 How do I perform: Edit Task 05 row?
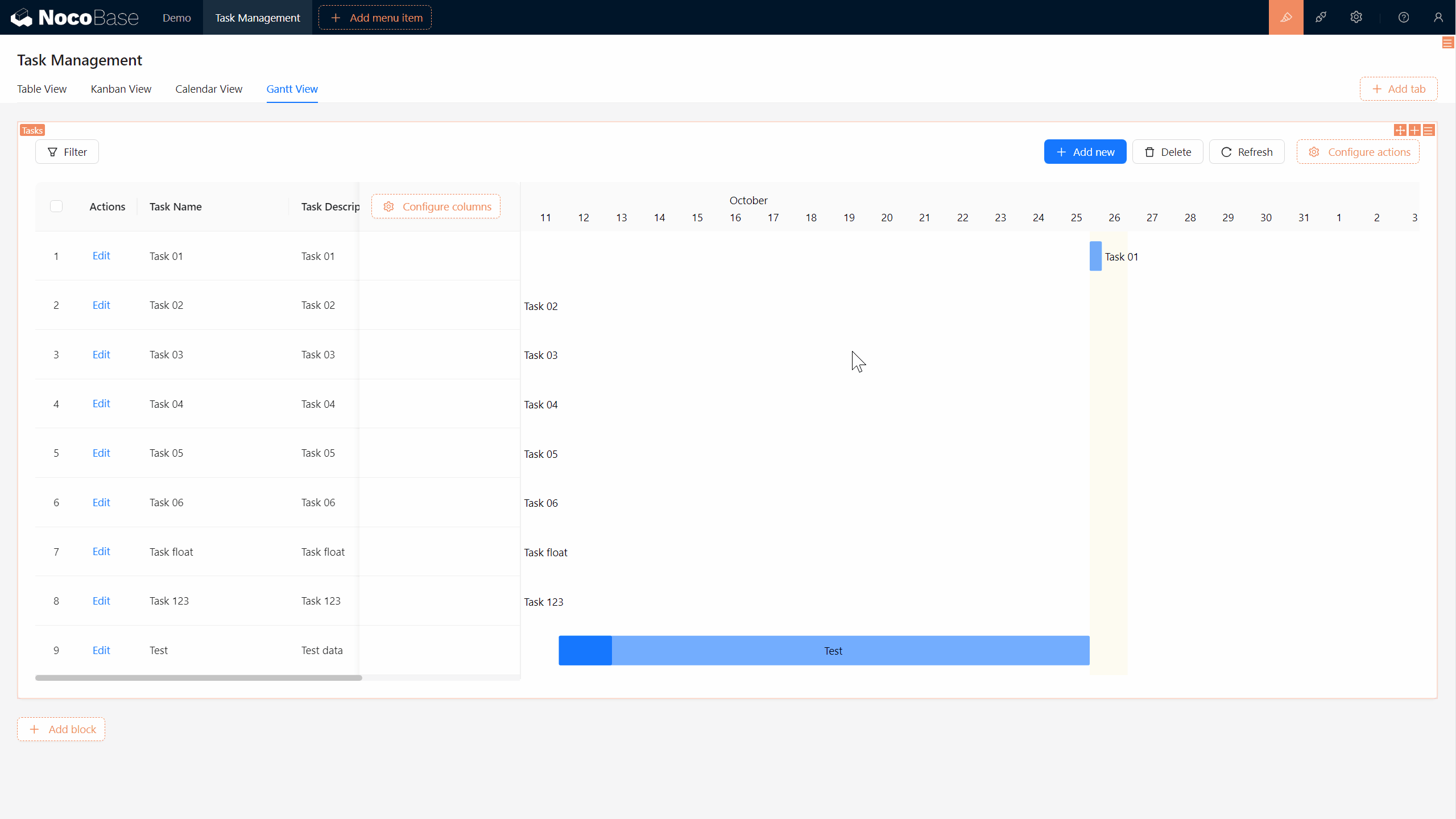[101, 453]
